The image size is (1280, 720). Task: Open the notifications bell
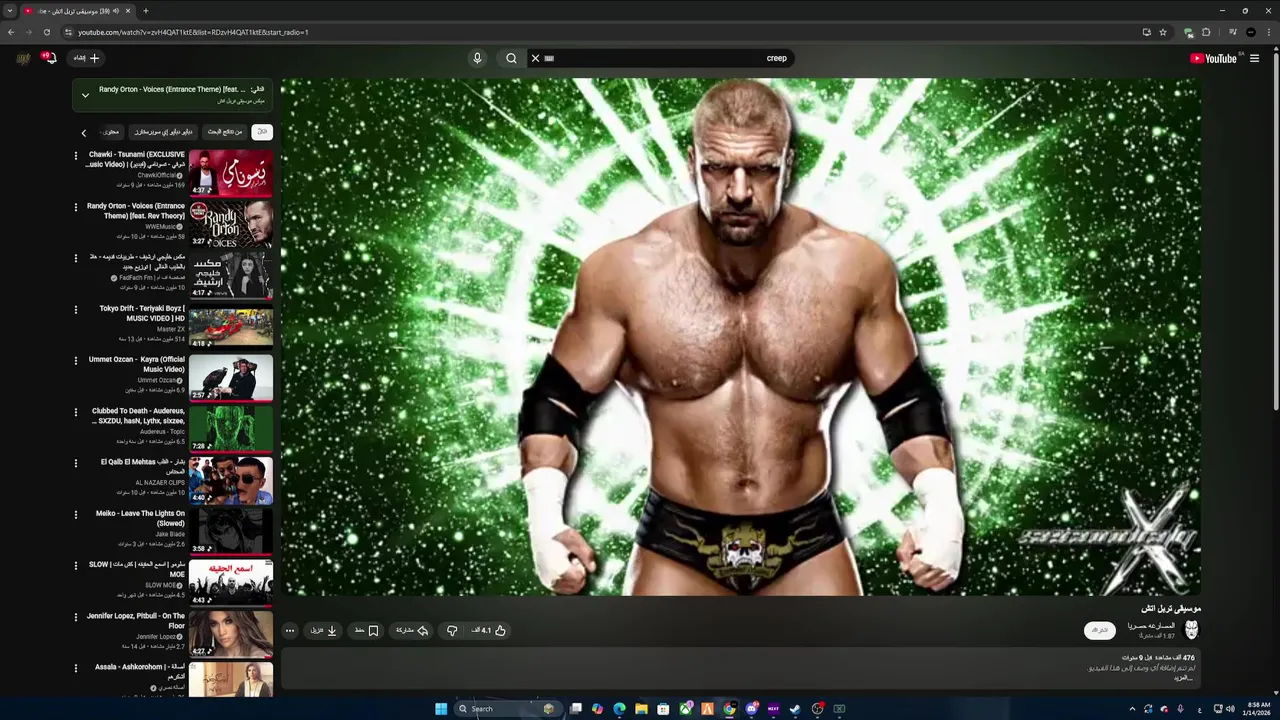coord(49,58)
